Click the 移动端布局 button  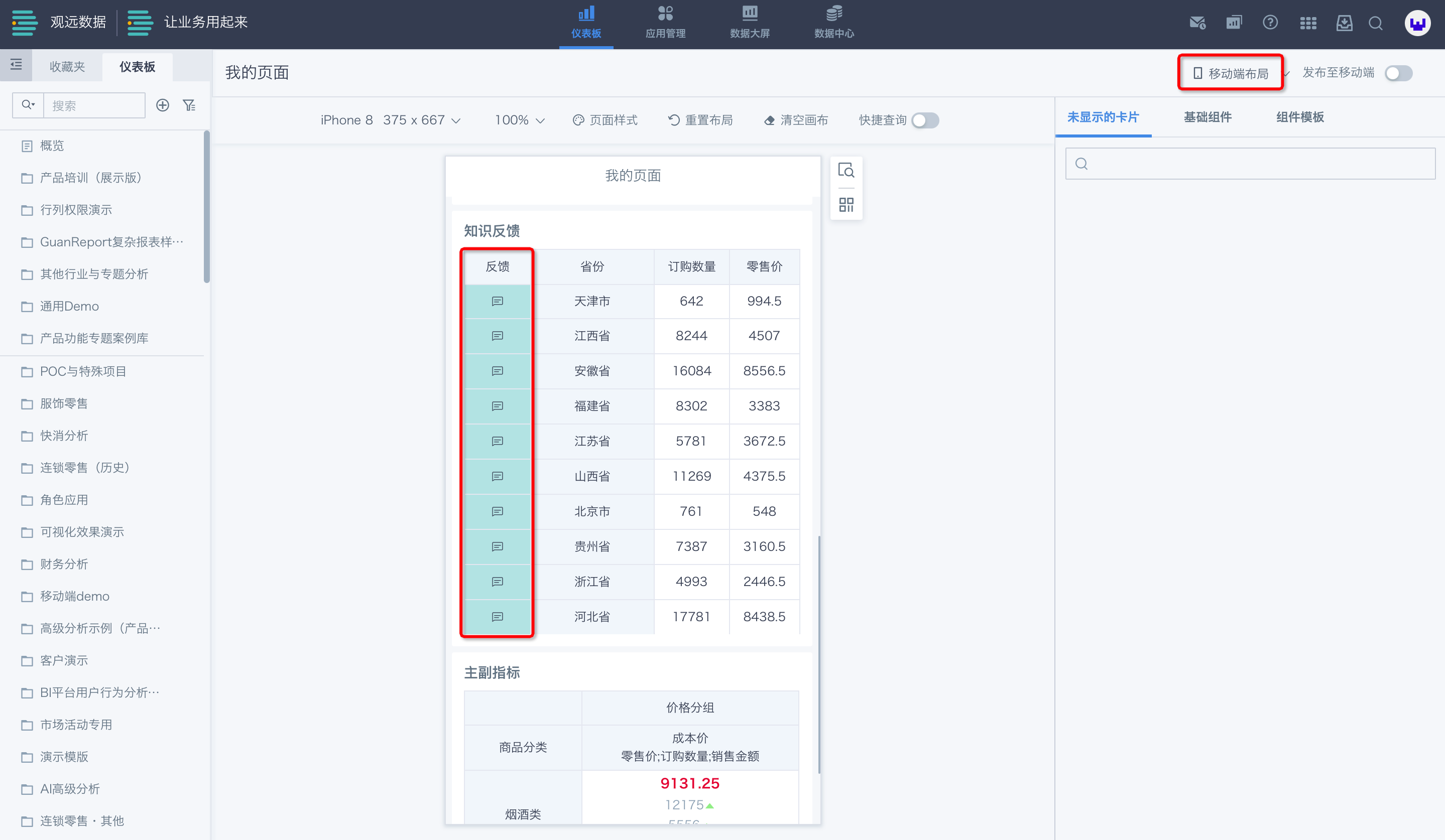tap(1231, 73)
